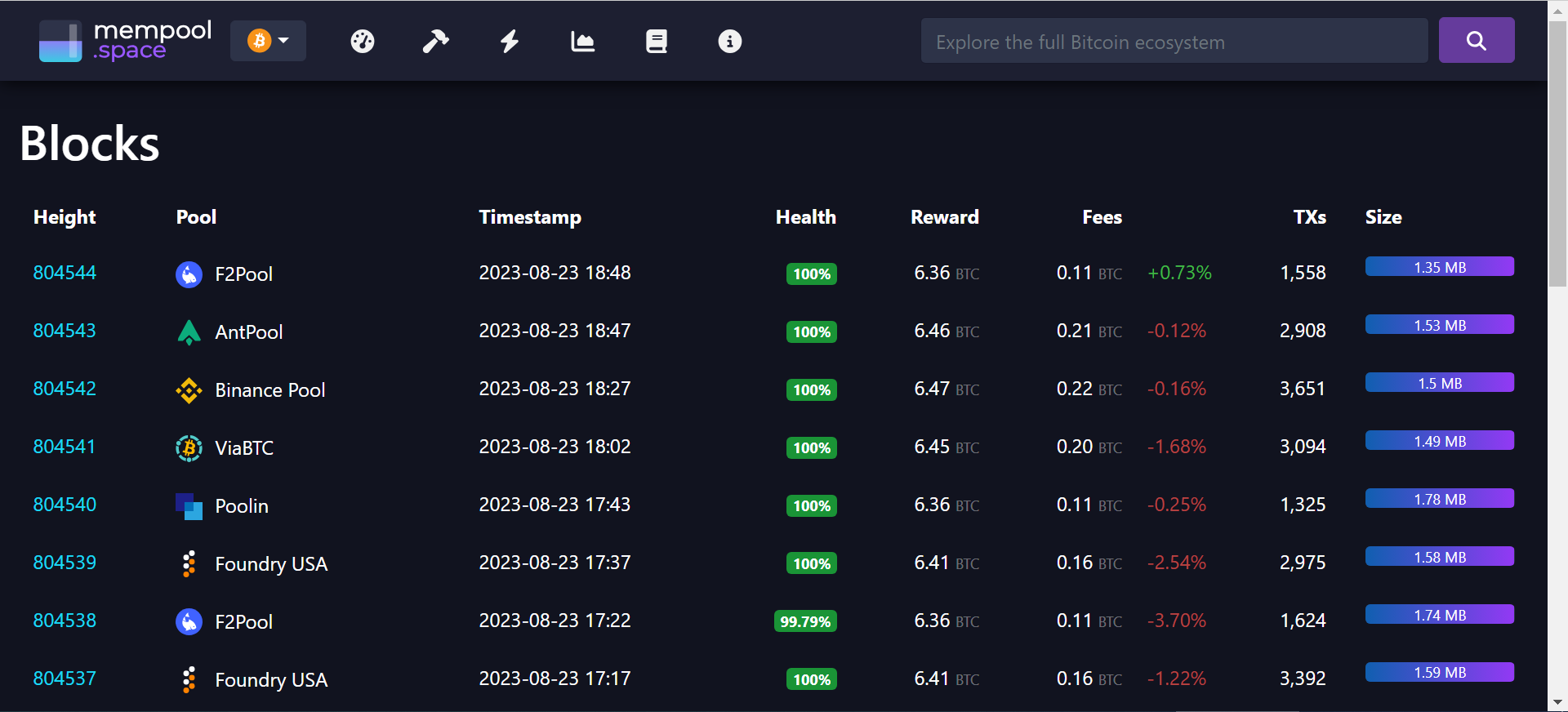Click F2Pool logo in block 804544 row
Viewport: 1568px width, 712px height.
(x=189, y=274)
